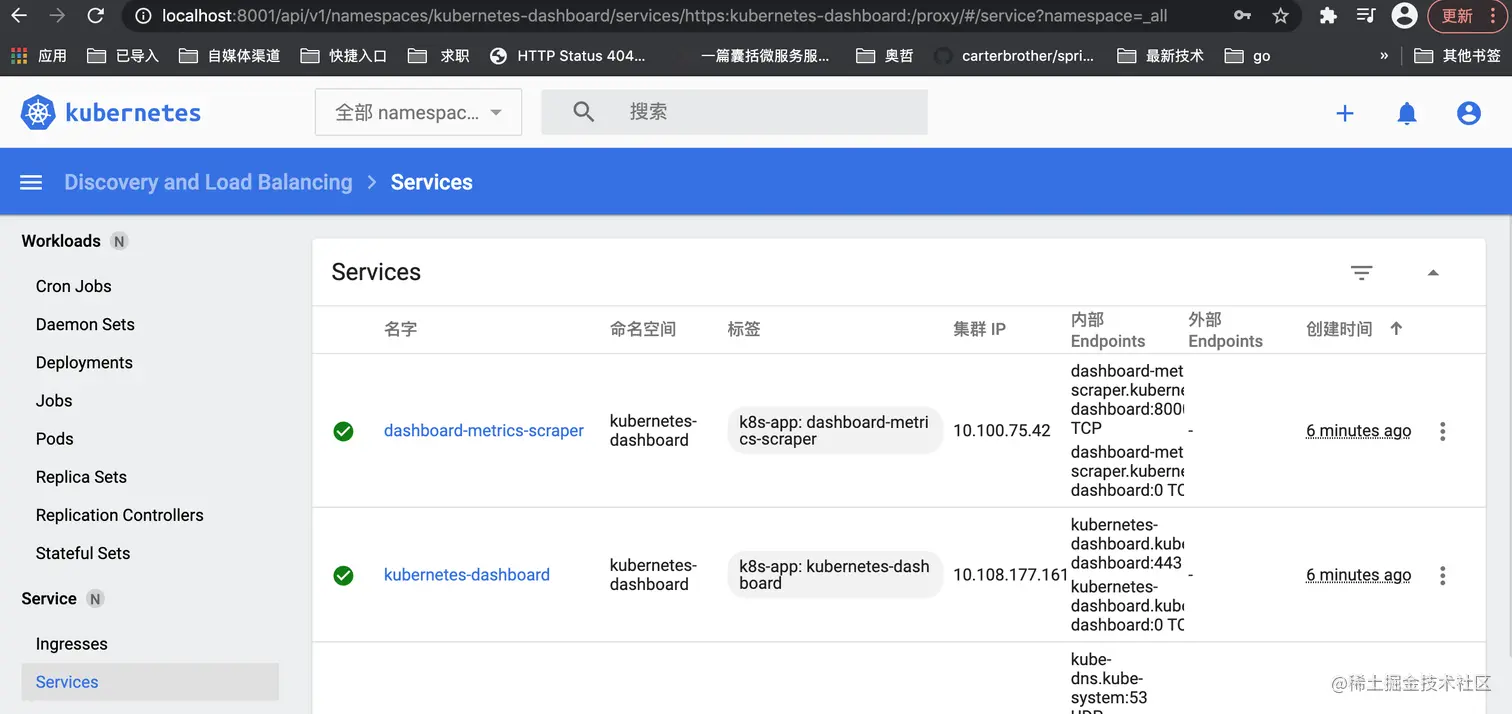The width and height of the screenshot is (1512, 714).
Task: Open the 自媒体渠道 bookmark folder
Action: (x=229, y=56)
